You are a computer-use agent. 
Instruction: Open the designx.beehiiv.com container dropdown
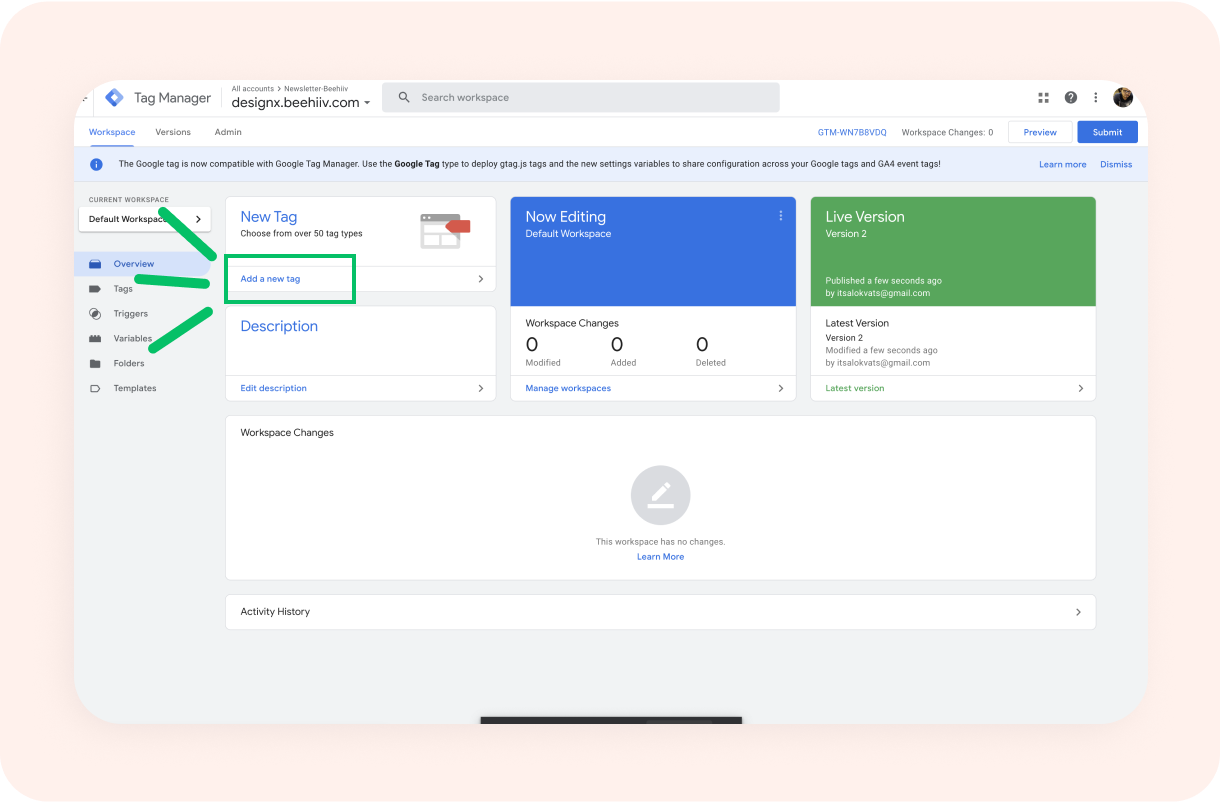pos(301,102)
